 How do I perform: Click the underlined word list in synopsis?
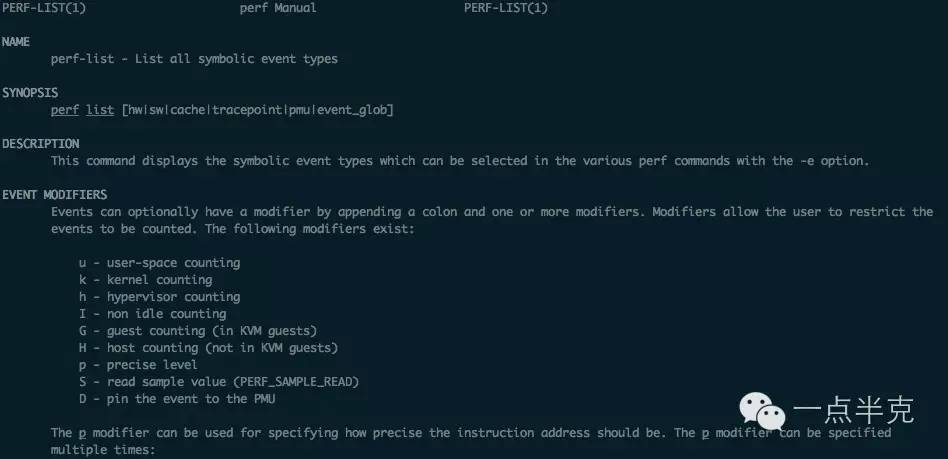pyautogui.click(x=100, y=110)
